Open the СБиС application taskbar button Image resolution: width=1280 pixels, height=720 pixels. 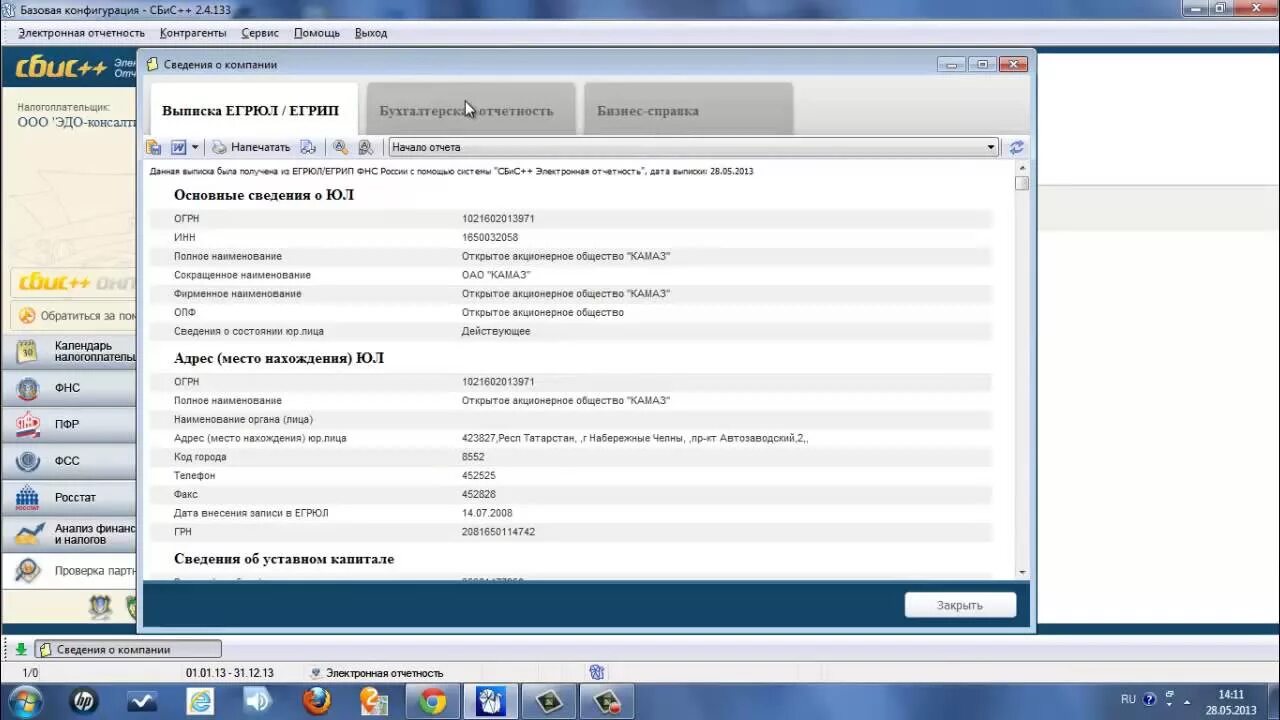[491, 702]
